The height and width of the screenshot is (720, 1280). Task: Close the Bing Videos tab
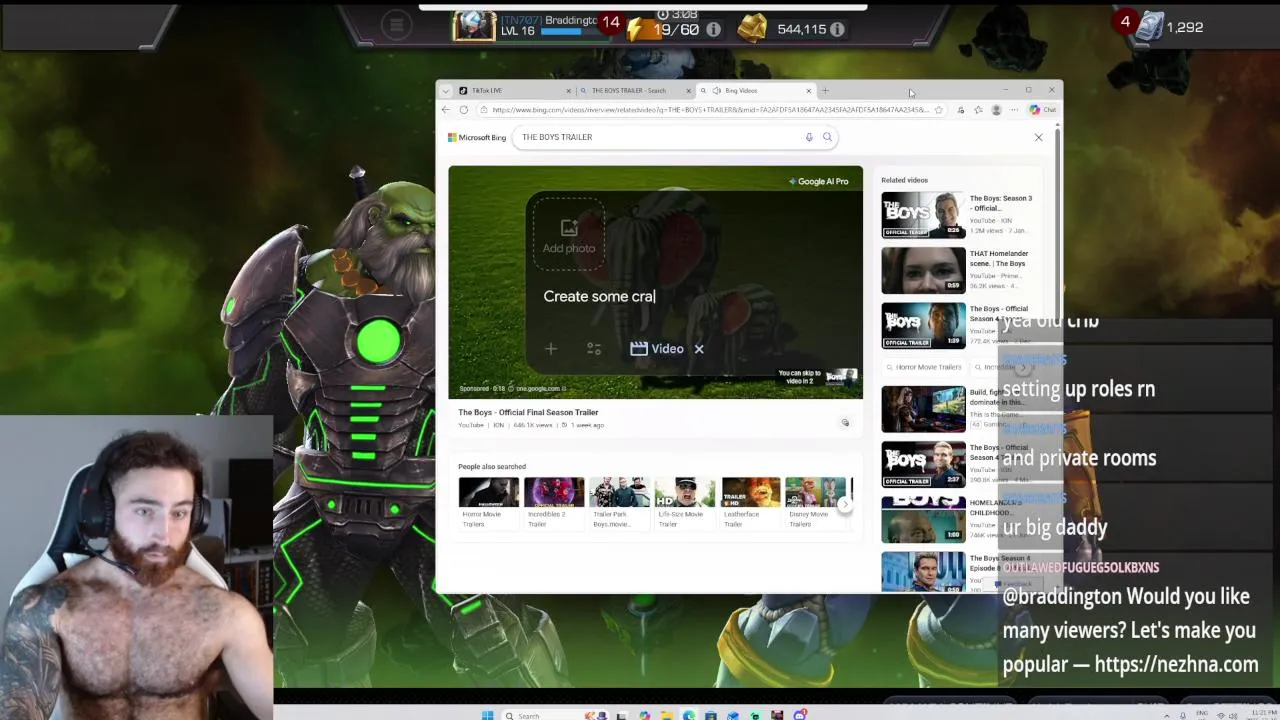[x=809, y=91]
